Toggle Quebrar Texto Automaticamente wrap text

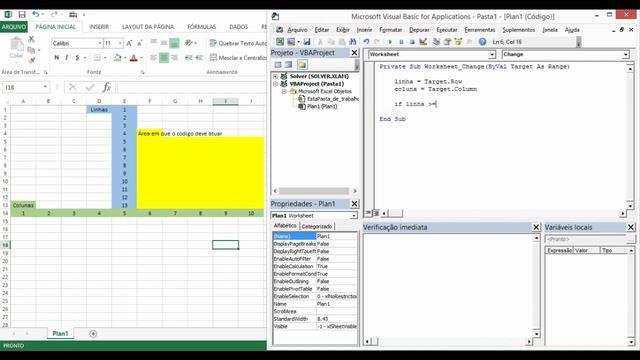(x=238, y=43)
